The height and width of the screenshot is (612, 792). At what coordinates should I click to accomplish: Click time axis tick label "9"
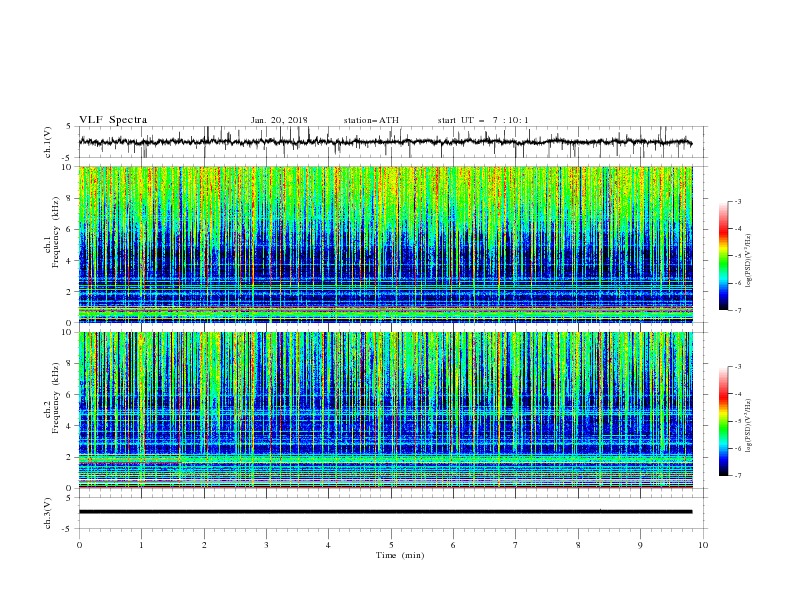pos(640,545)
